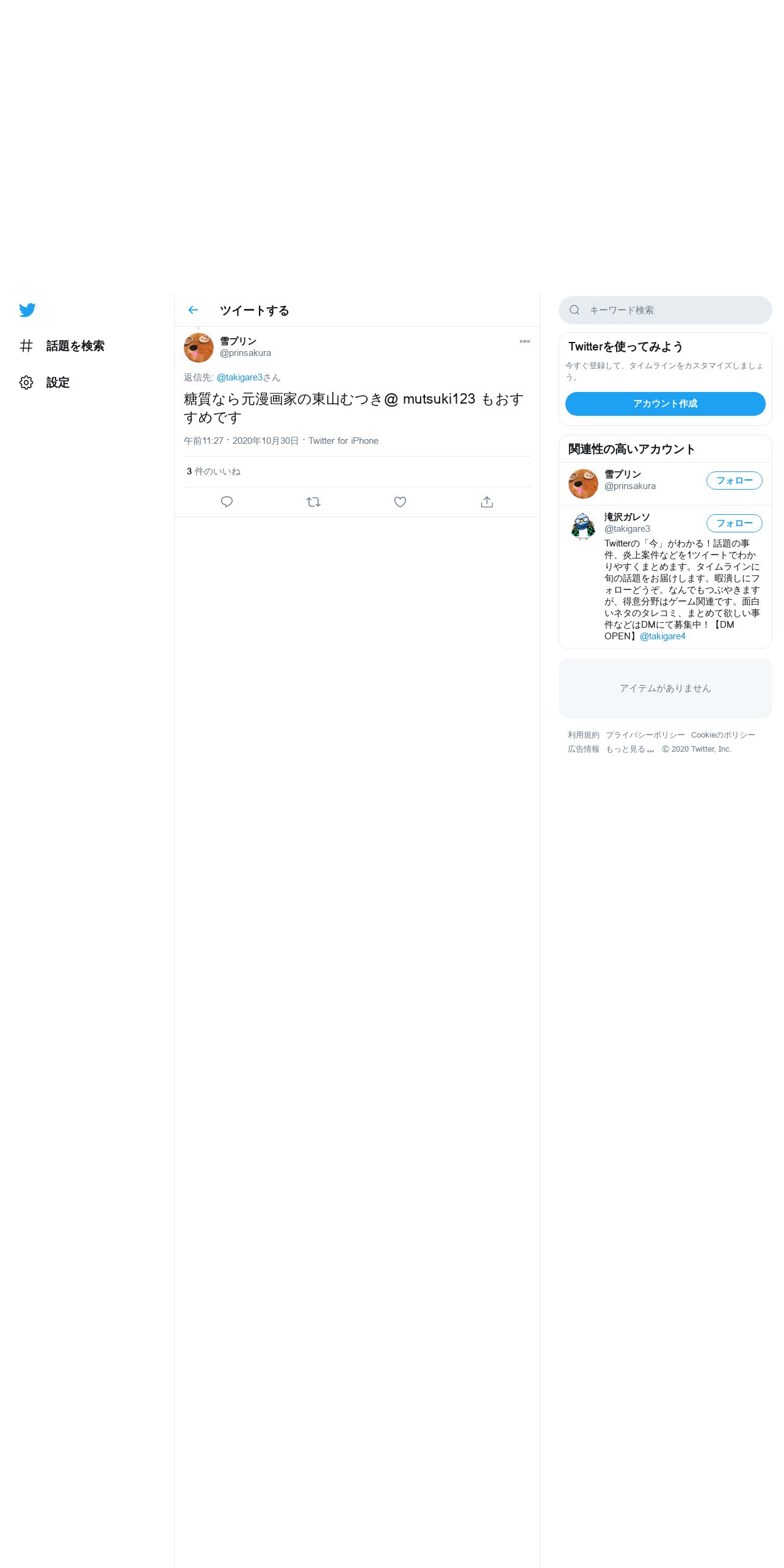Click the hashtag explore icon
Viewport: 784px width, 1568px height.
tap(26, 346)
